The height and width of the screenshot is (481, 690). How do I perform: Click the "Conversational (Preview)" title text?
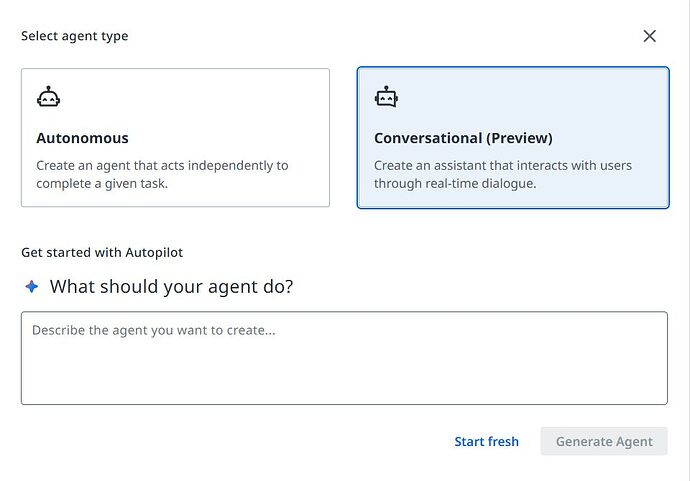[463, 138]
